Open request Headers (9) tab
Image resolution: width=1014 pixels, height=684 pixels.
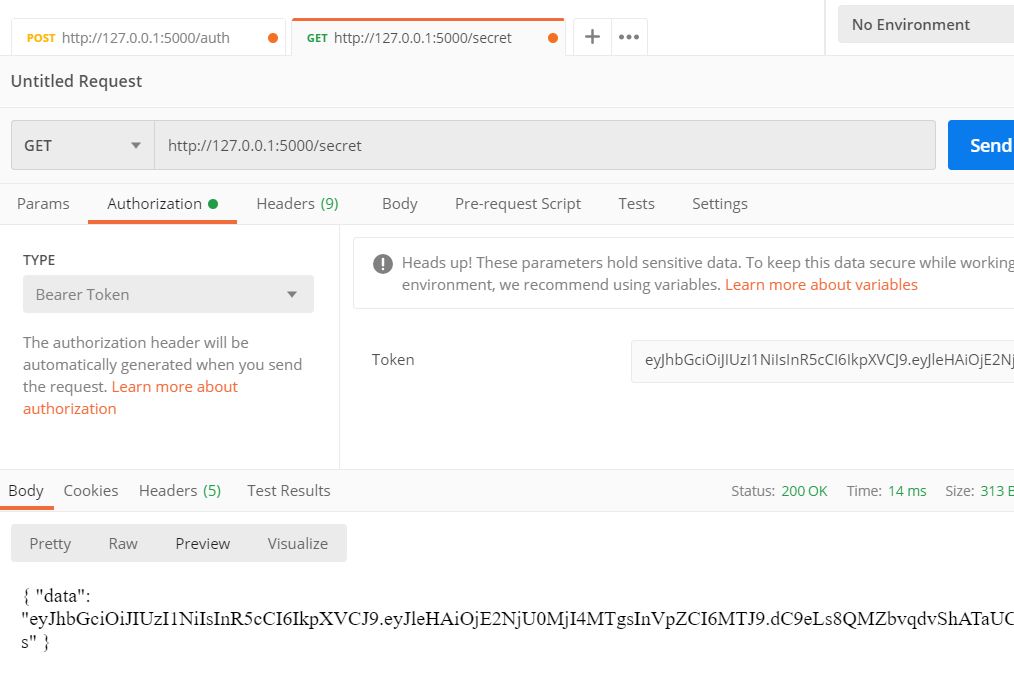(x=297, y=204)
